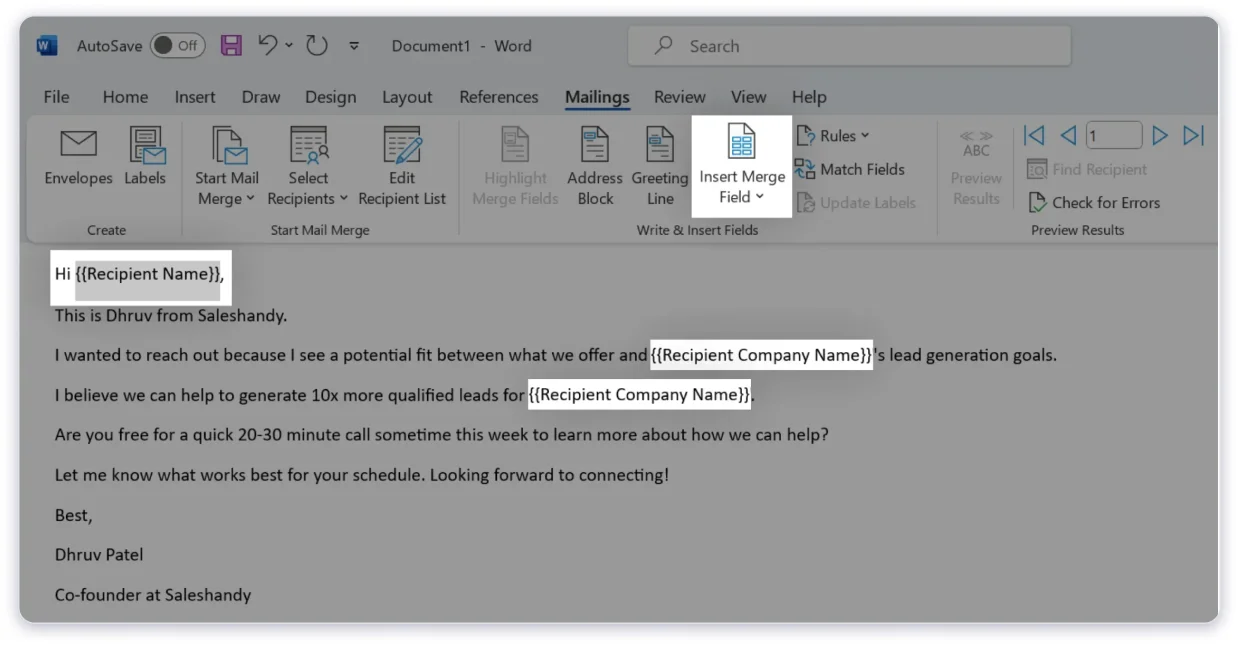This screenshot has height=646, width=1239.
Task: Click the {{Recipient Name}} placeholder in greeting
Action: (147, 274)
